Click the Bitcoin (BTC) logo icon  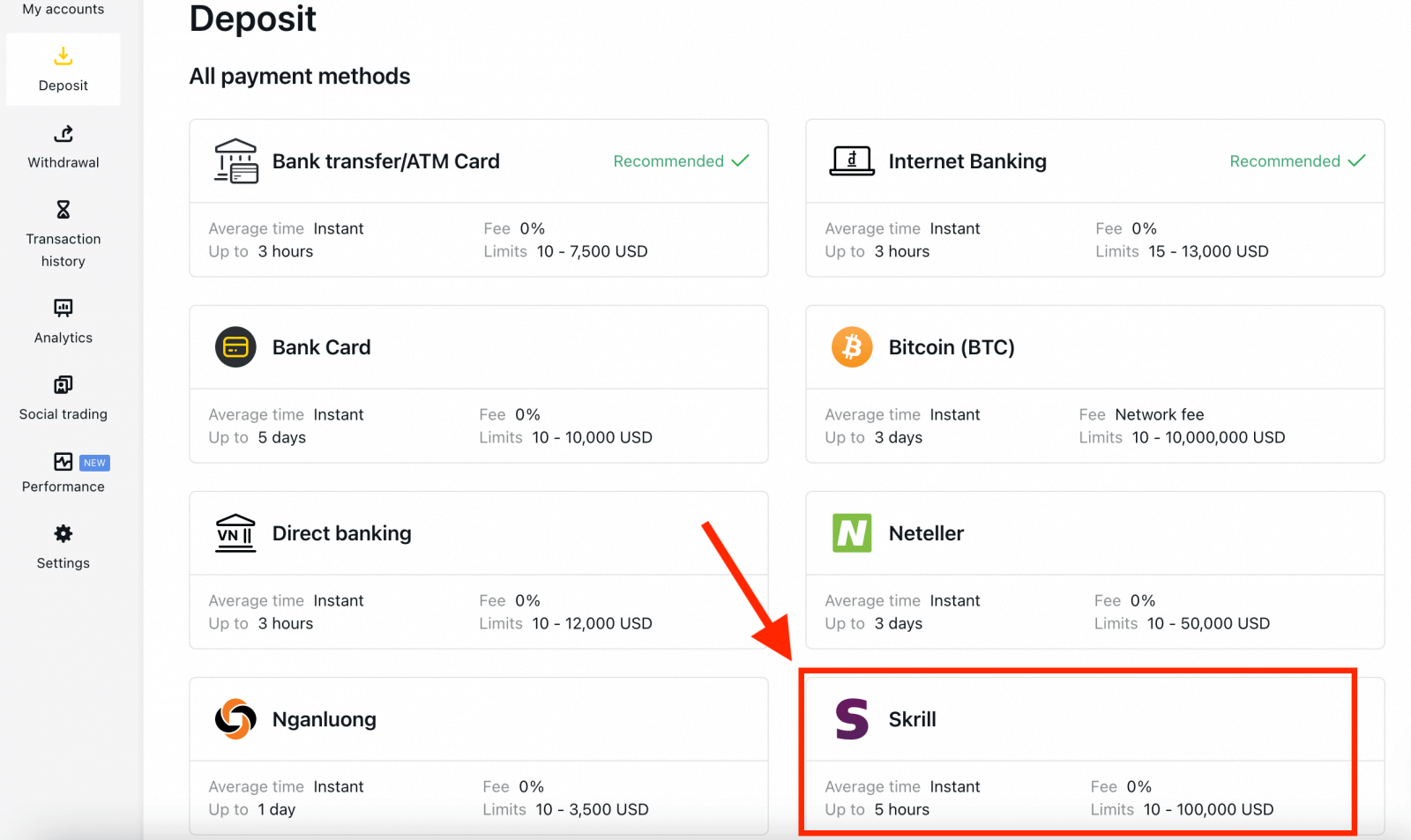pyautogui.click(x=852, y=347)
